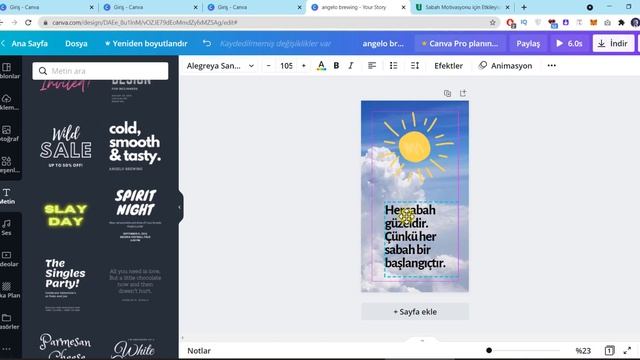Increase the font size with plus
The height and width of the screenshot is (360, 640).
point(303,66)
